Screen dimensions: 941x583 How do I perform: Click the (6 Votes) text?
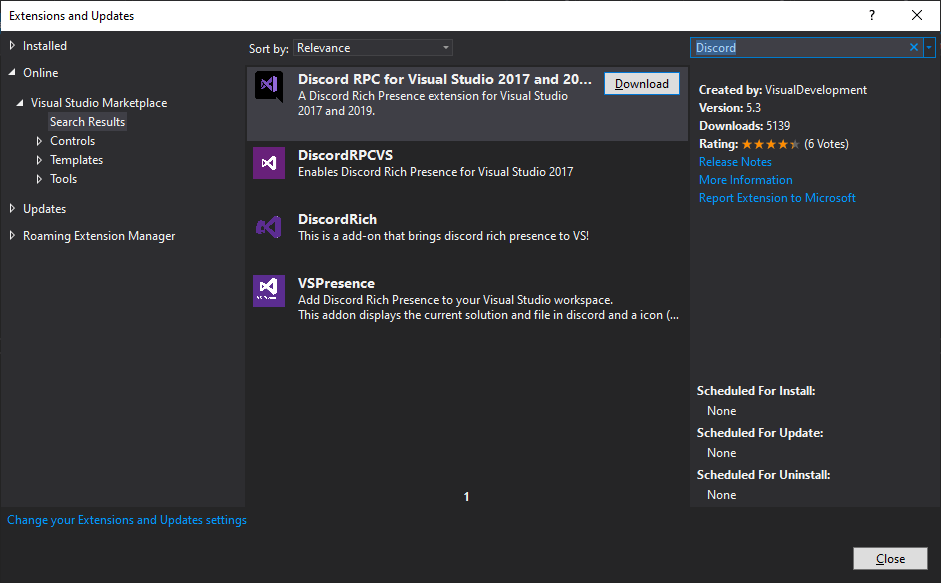click(826, 144)
